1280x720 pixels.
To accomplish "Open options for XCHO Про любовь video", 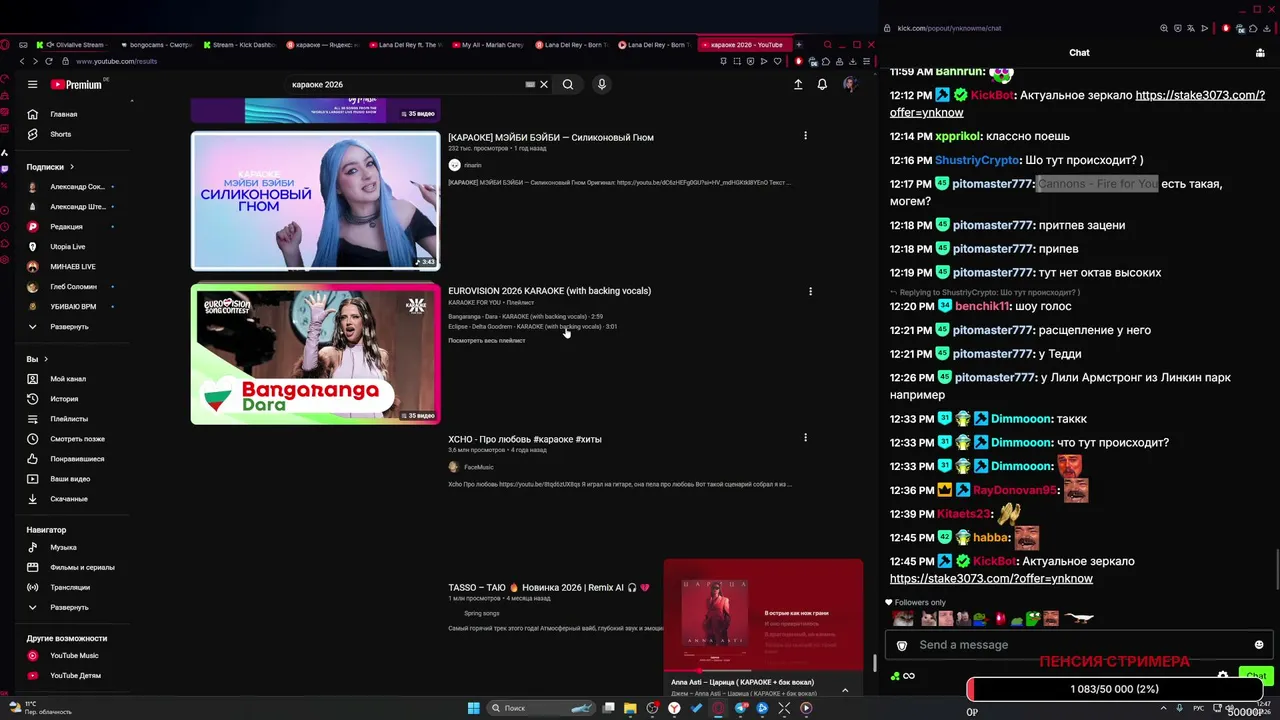I will pos(805,437).
